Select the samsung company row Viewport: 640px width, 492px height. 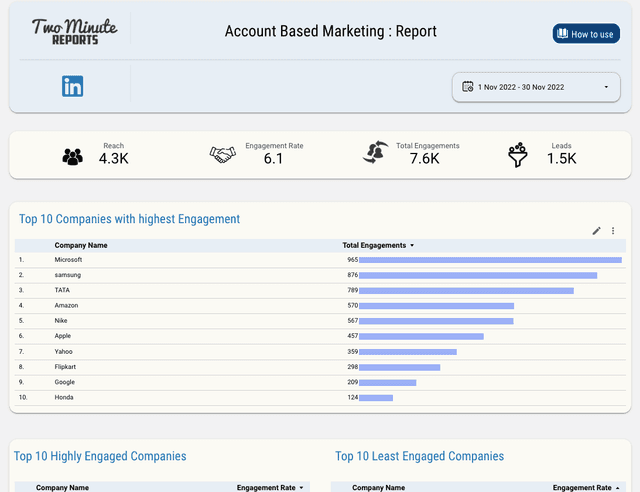coord(320,276)
